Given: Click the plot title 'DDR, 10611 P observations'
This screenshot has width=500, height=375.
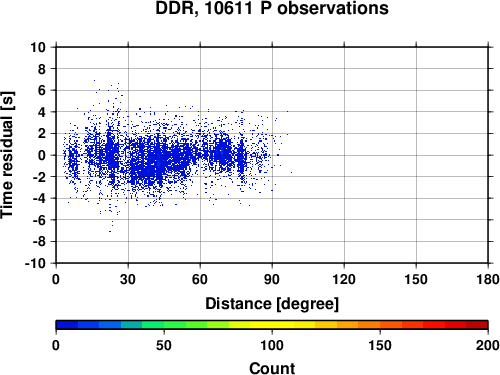Looking at the screenshot, I should (272, 8).
